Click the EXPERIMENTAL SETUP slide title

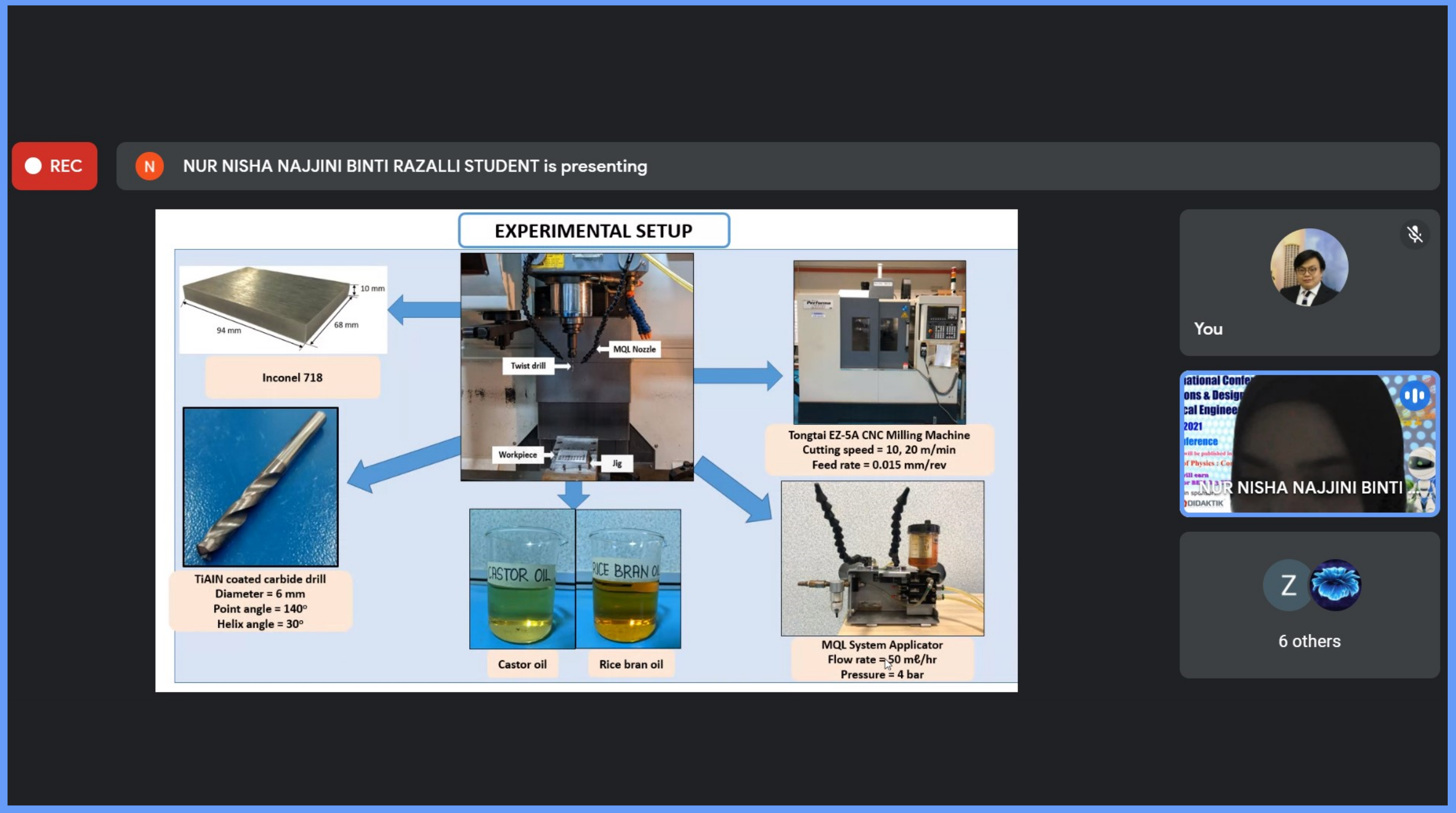tap(593, 231)
